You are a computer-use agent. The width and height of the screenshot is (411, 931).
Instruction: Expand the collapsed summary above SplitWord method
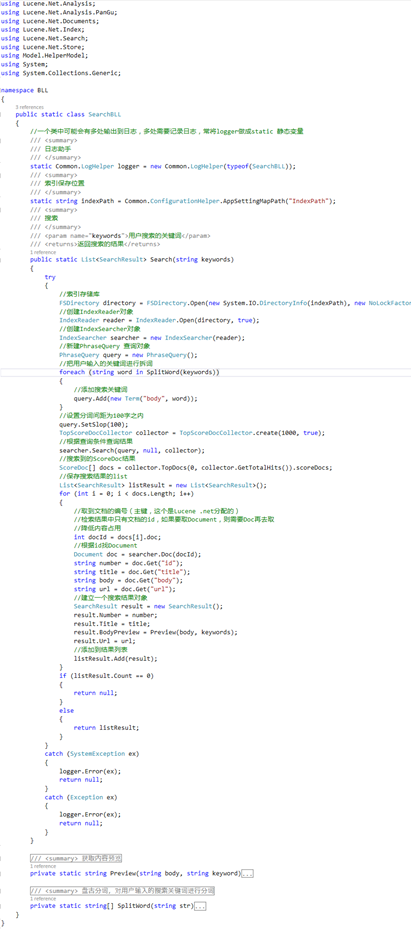coord(122,891)
